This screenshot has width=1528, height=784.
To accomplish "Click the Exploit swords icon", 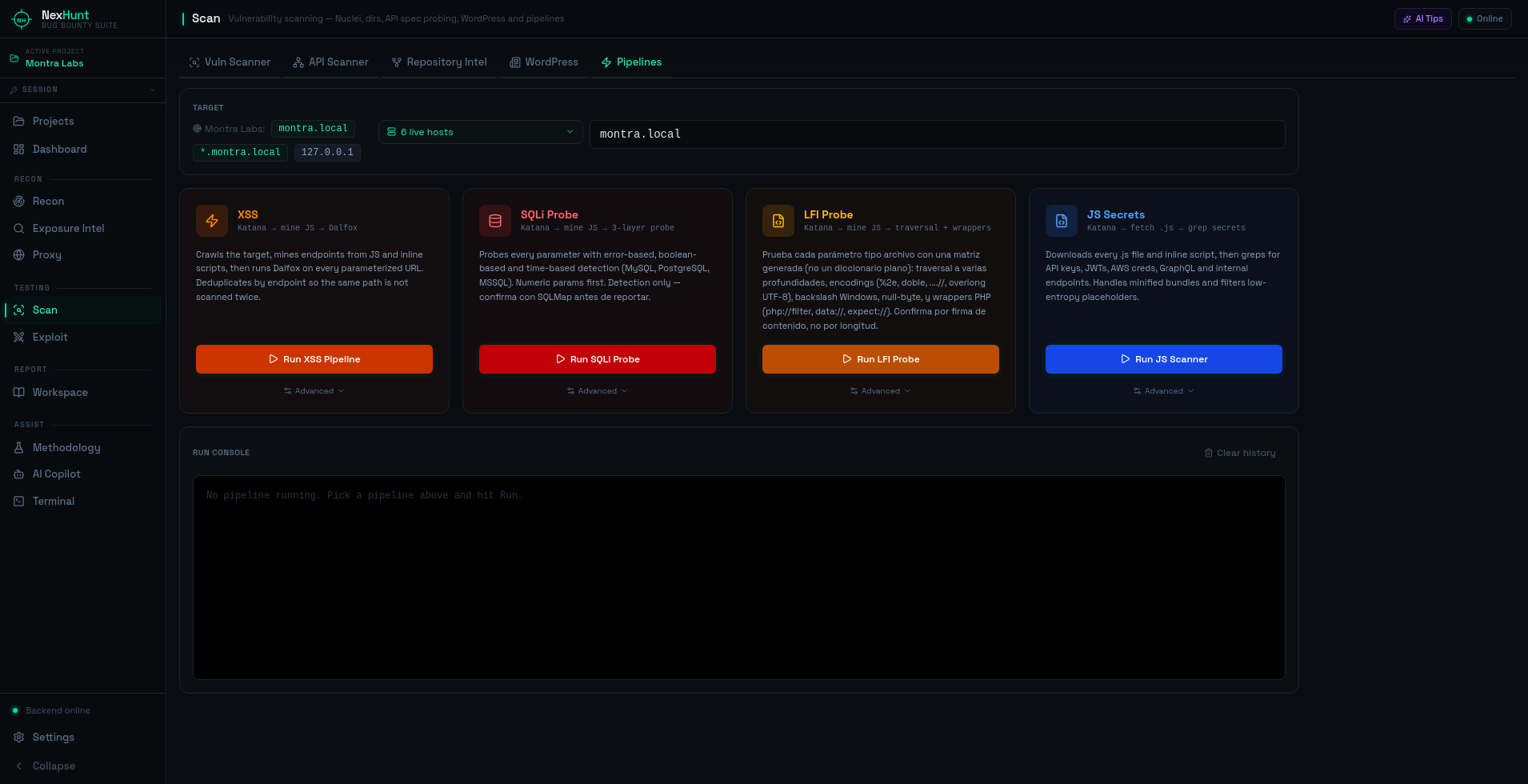I will tap(19, 337).
